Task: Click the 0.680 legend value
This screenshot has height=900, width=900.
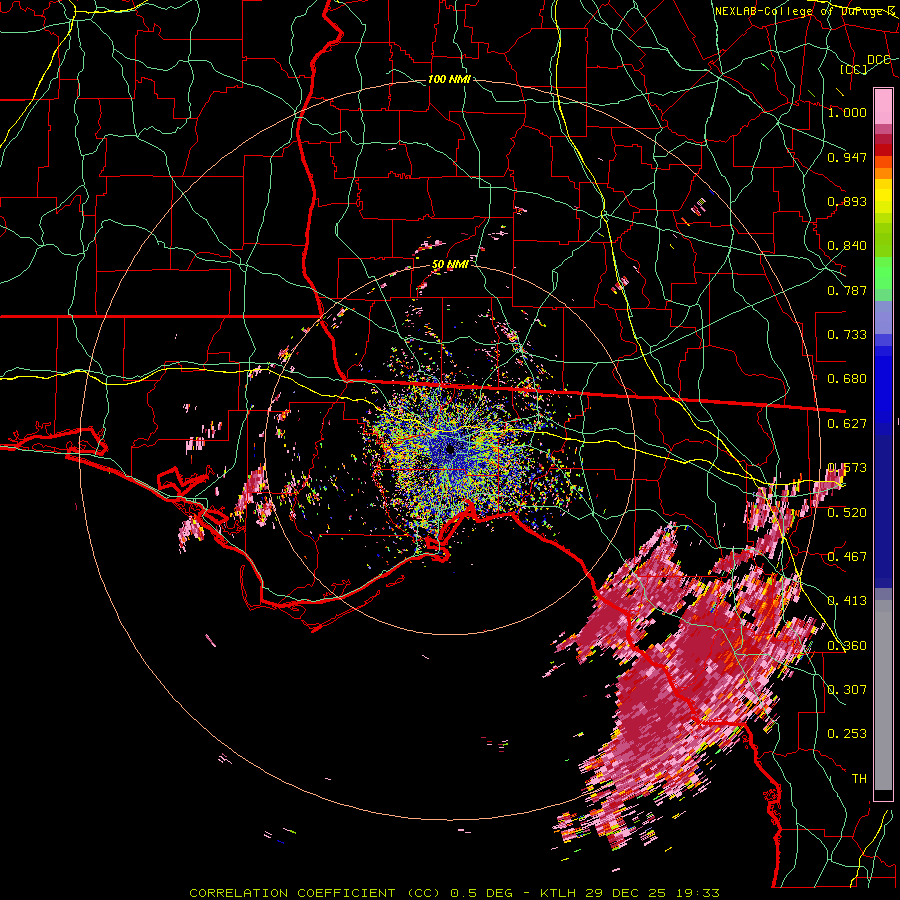Action: coord(847,379)
